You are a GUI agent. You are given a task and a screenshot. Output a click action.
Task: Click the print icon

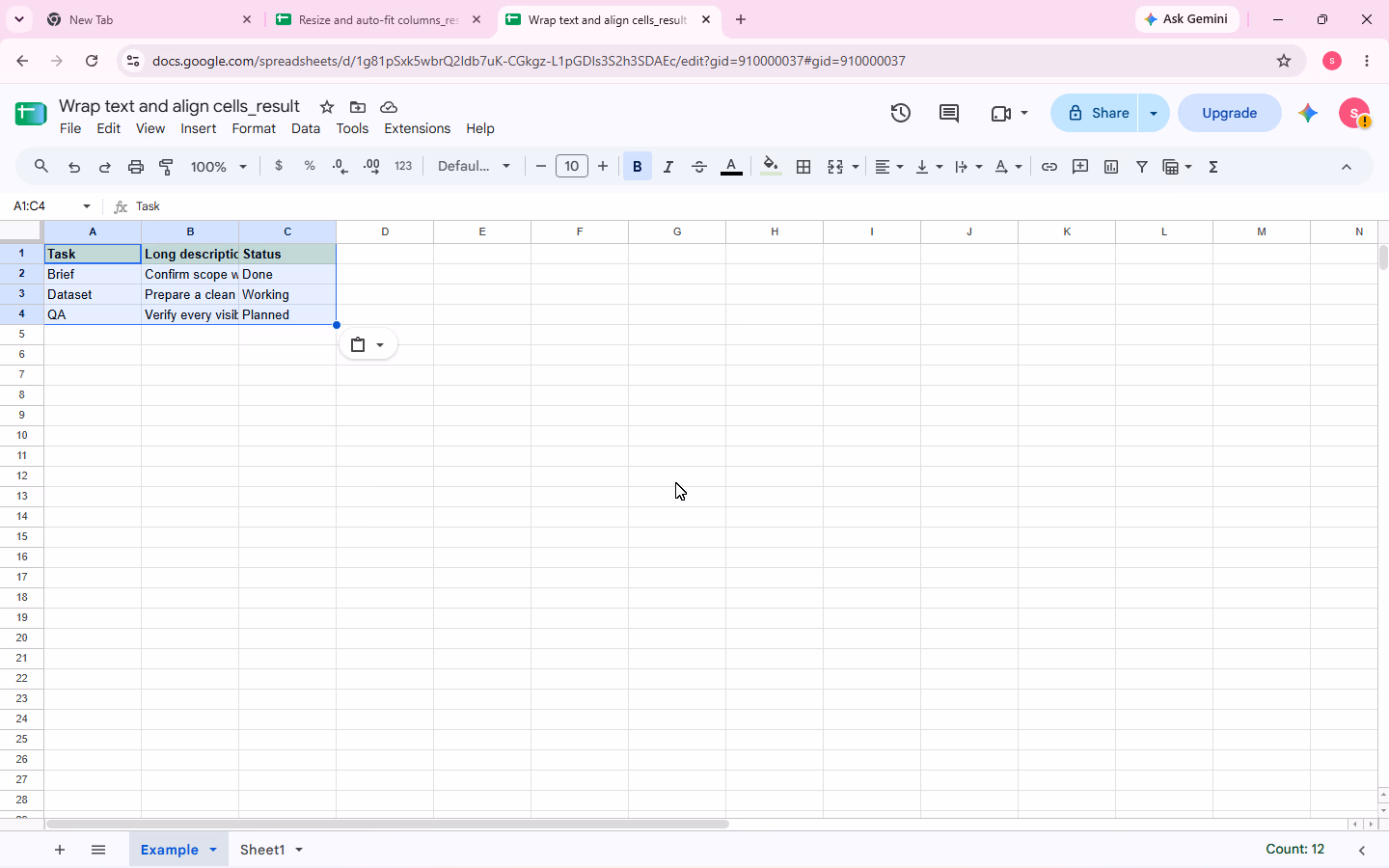136,167
